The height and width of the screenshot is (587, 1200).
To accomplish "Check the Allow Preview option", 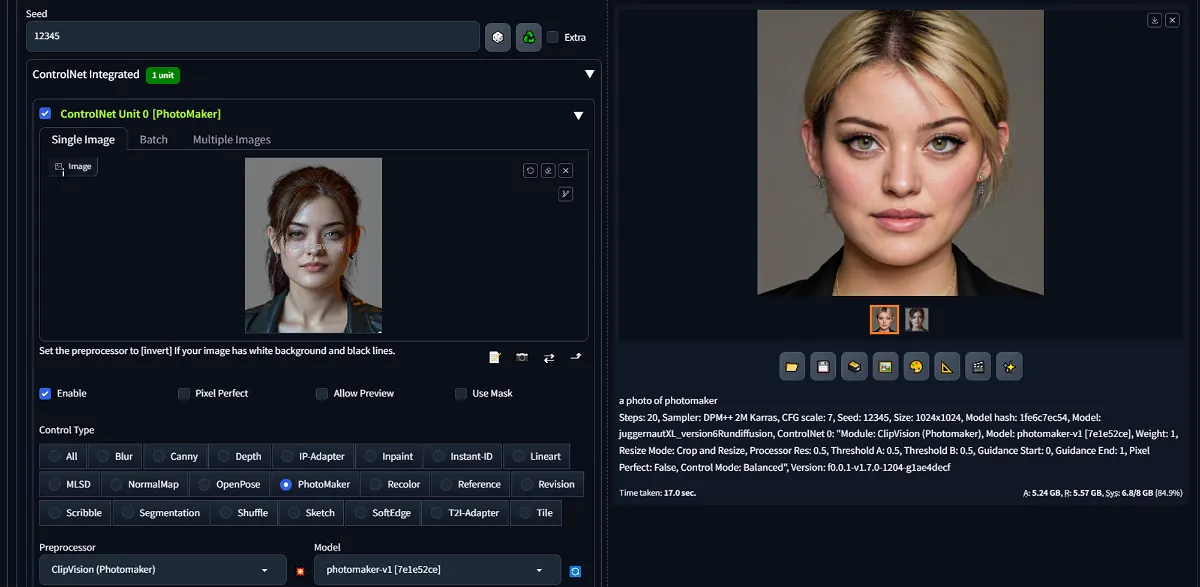I will click(321, 393).
